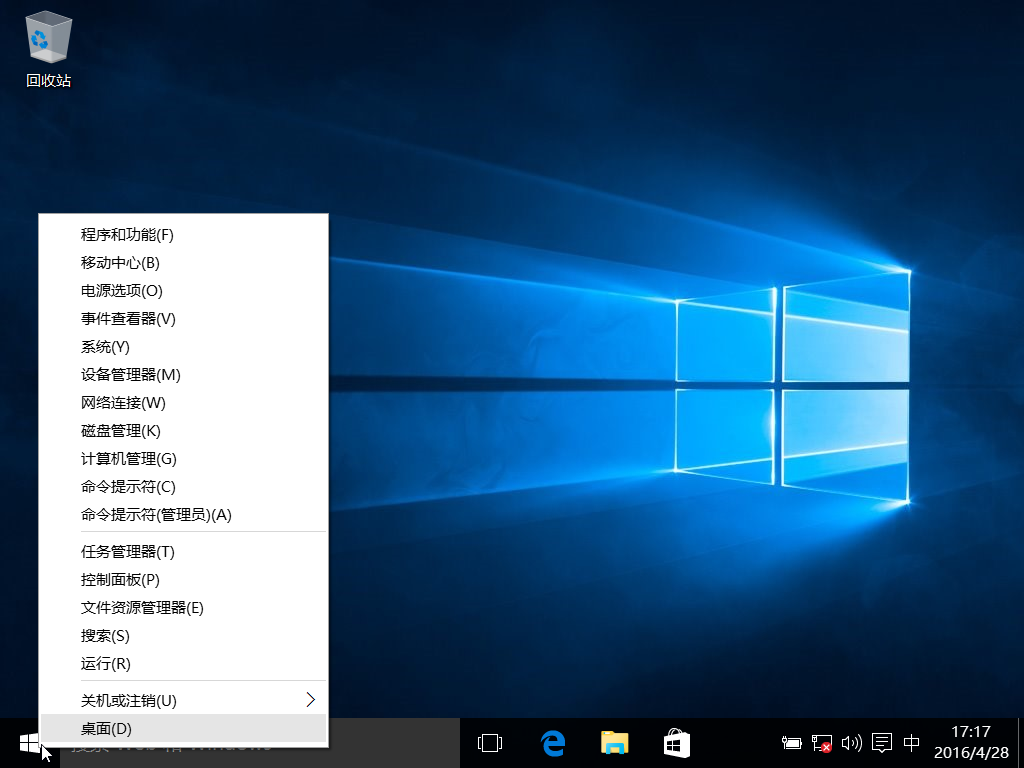Open the Recycle Bin desktop icon
This screenshot has width=1024, height=768.
click(x=48, y=48)
